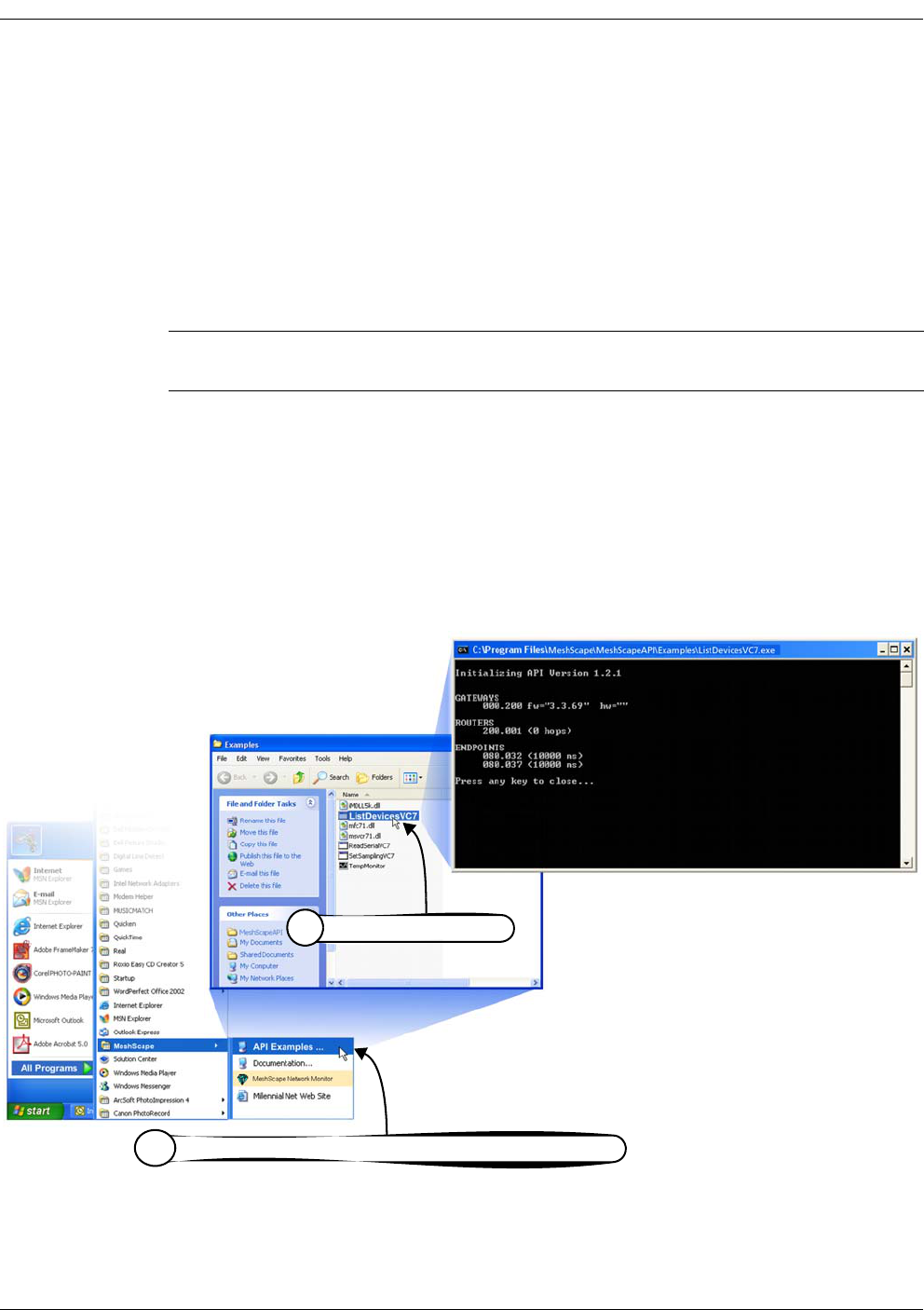This screenshot has height=1310, width=924.
Task: Open My Network Places link
Action: point(261,977)
